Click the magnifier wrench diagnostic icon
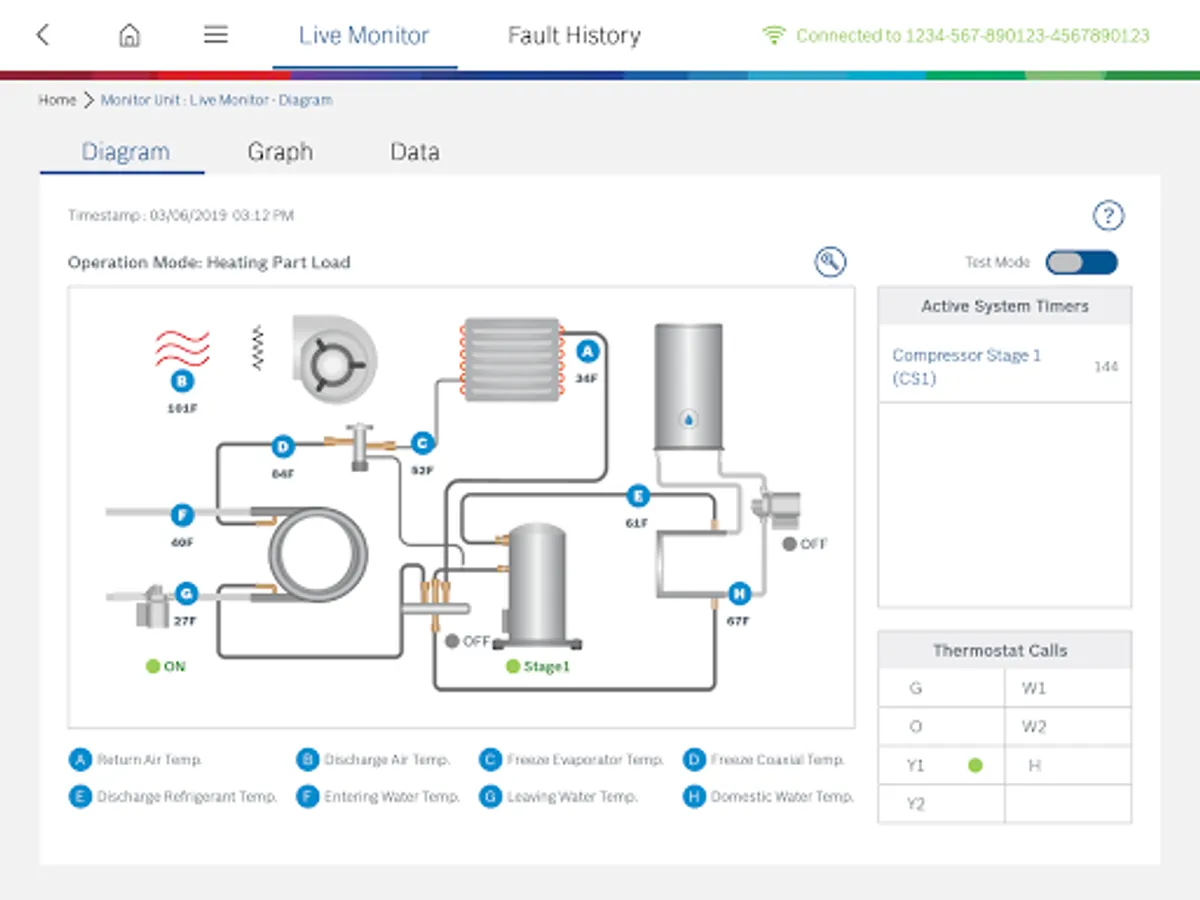1200x900 pixels. point(830,262)
